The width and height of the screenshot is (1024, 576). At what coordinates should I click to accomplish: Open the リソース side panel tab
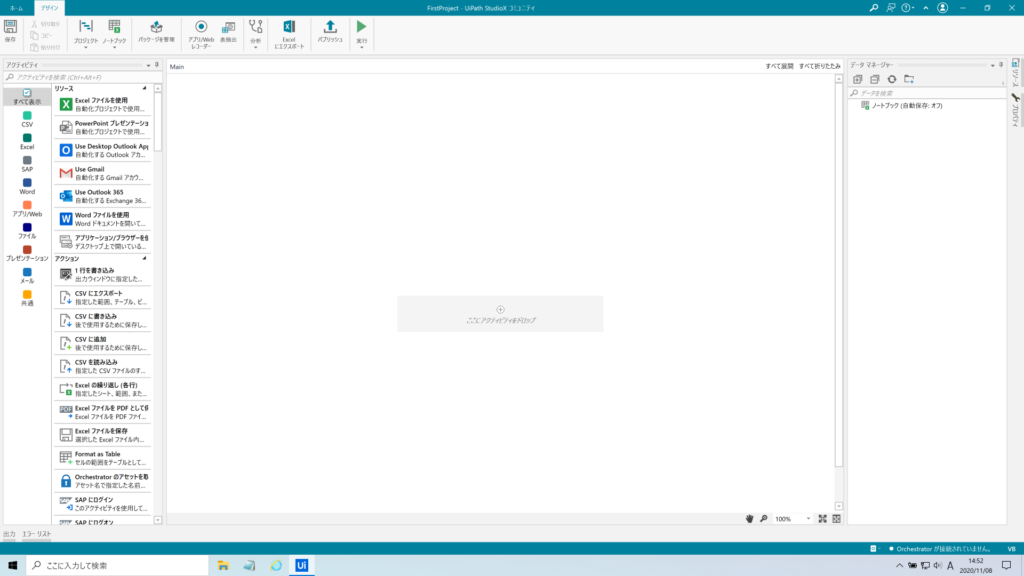tap(1016, 72)
